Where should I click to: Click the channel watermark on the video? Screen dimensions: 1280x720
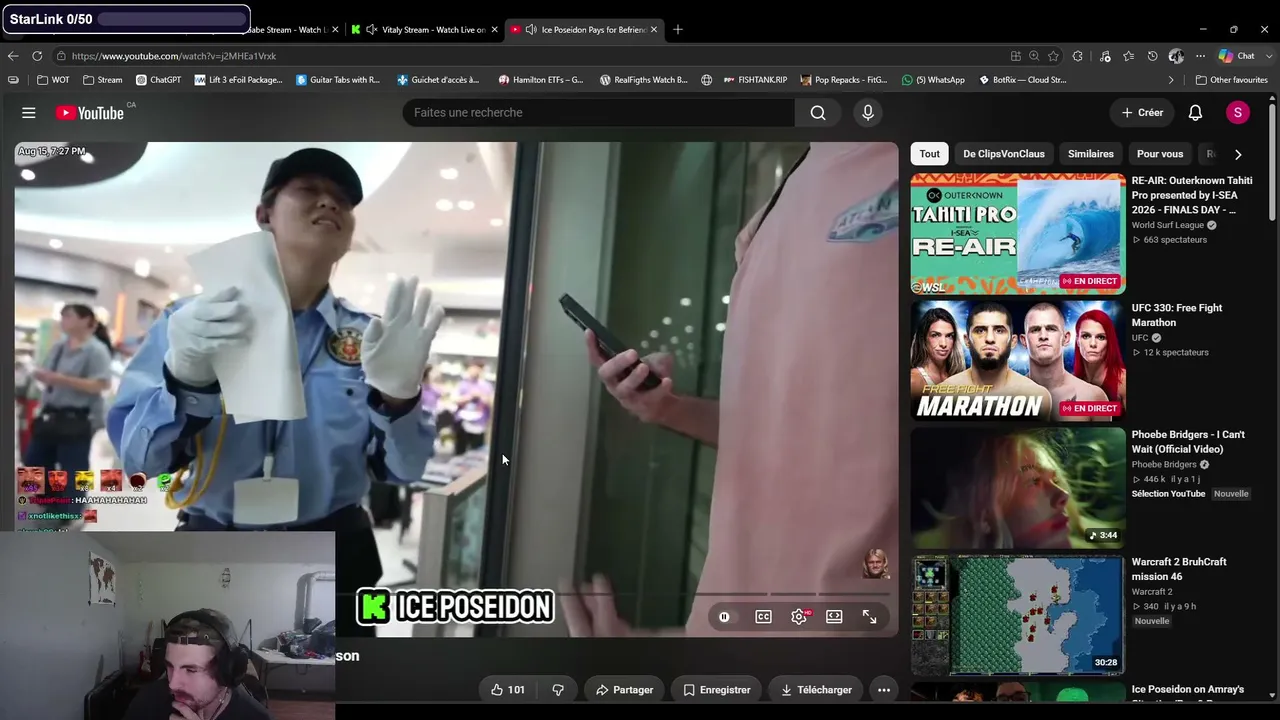875,564
